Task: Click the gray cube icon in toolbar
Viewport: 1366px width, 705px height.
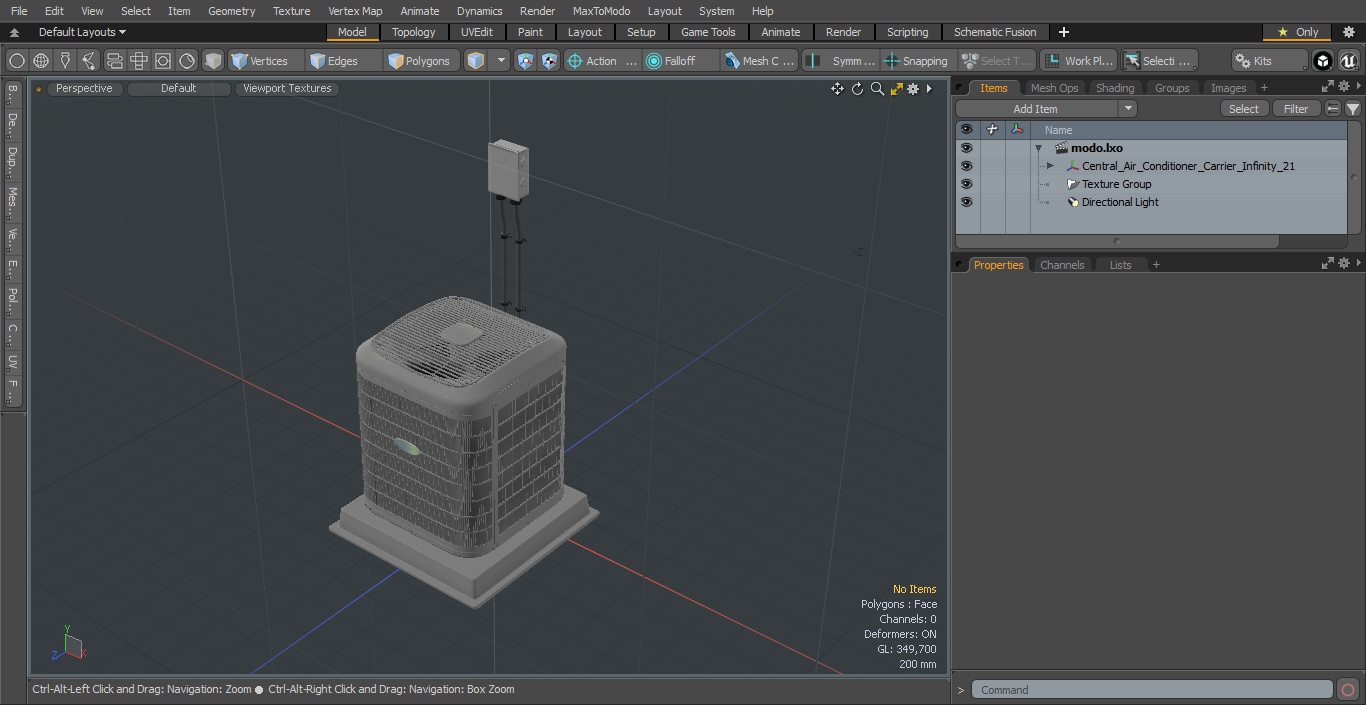Action: click(213, 61)
